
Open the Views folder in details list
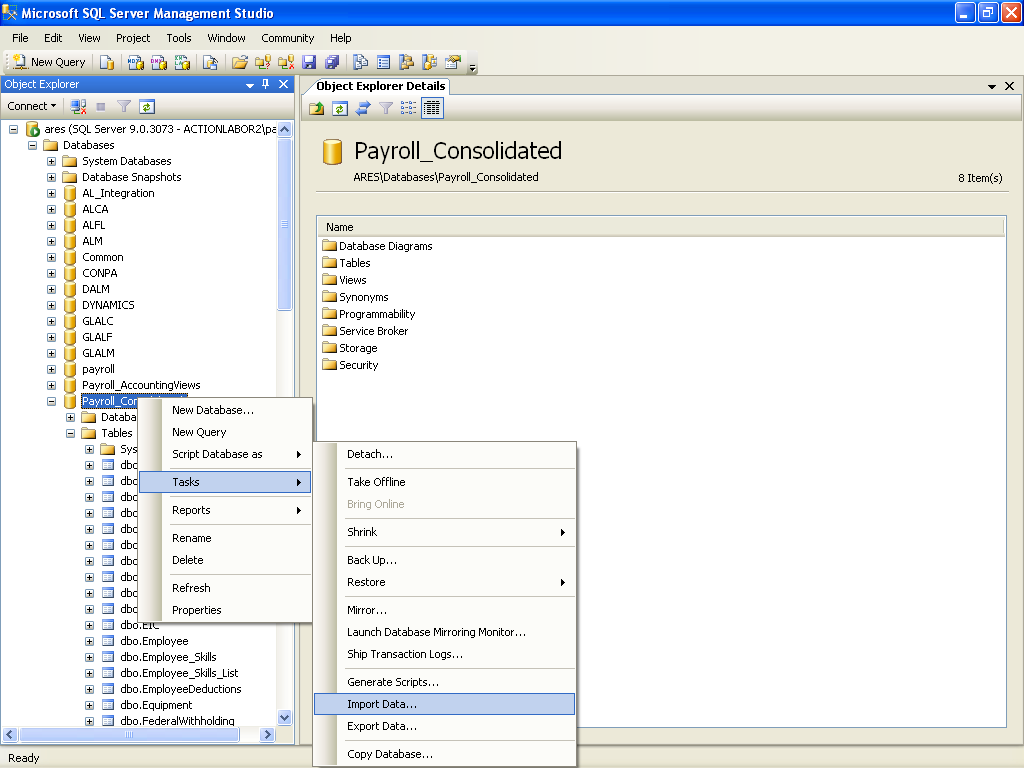point(352,280)
